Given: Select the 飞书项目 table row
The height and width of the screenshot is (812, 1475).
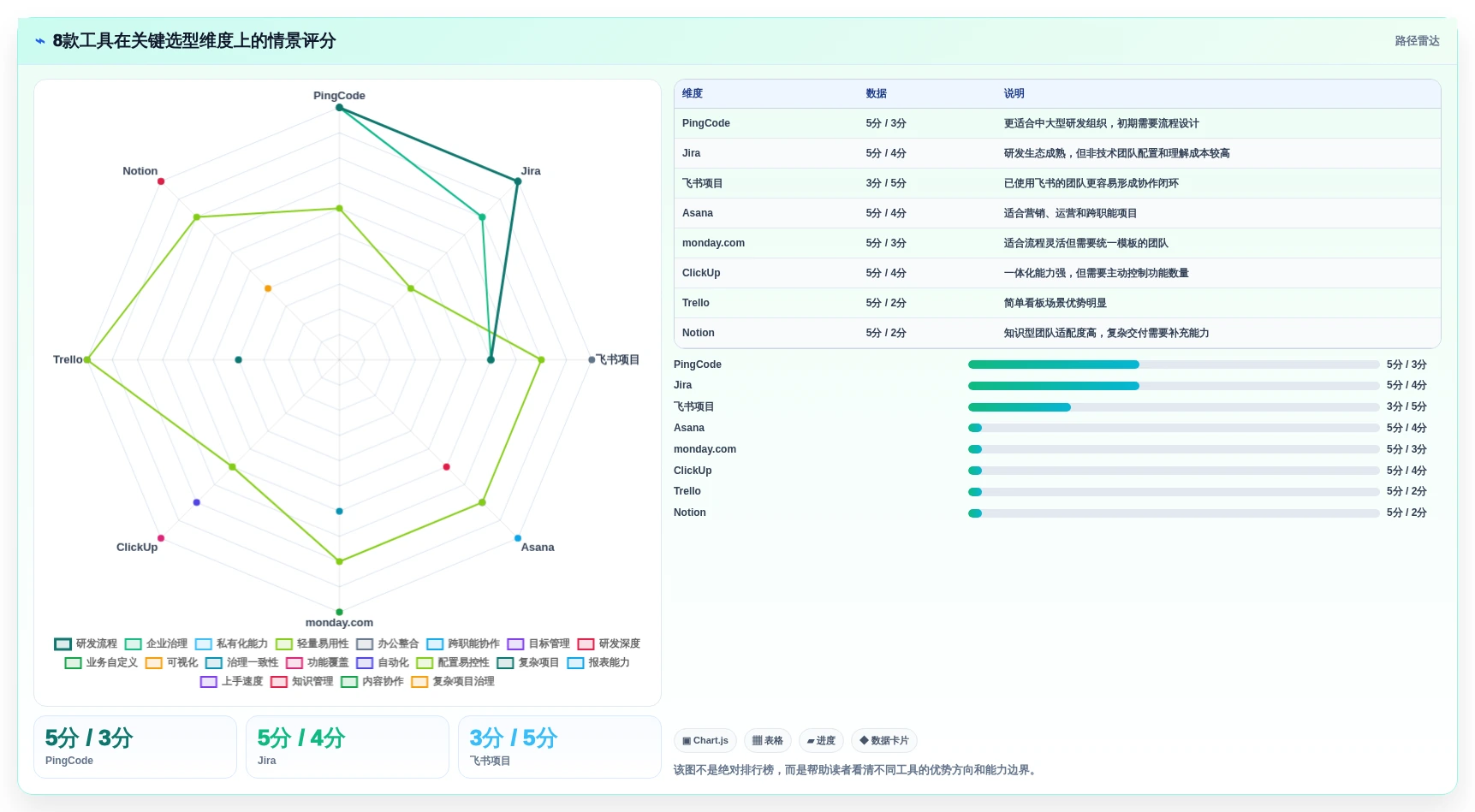Looking at the screenshot, I should pos(1057,183).
